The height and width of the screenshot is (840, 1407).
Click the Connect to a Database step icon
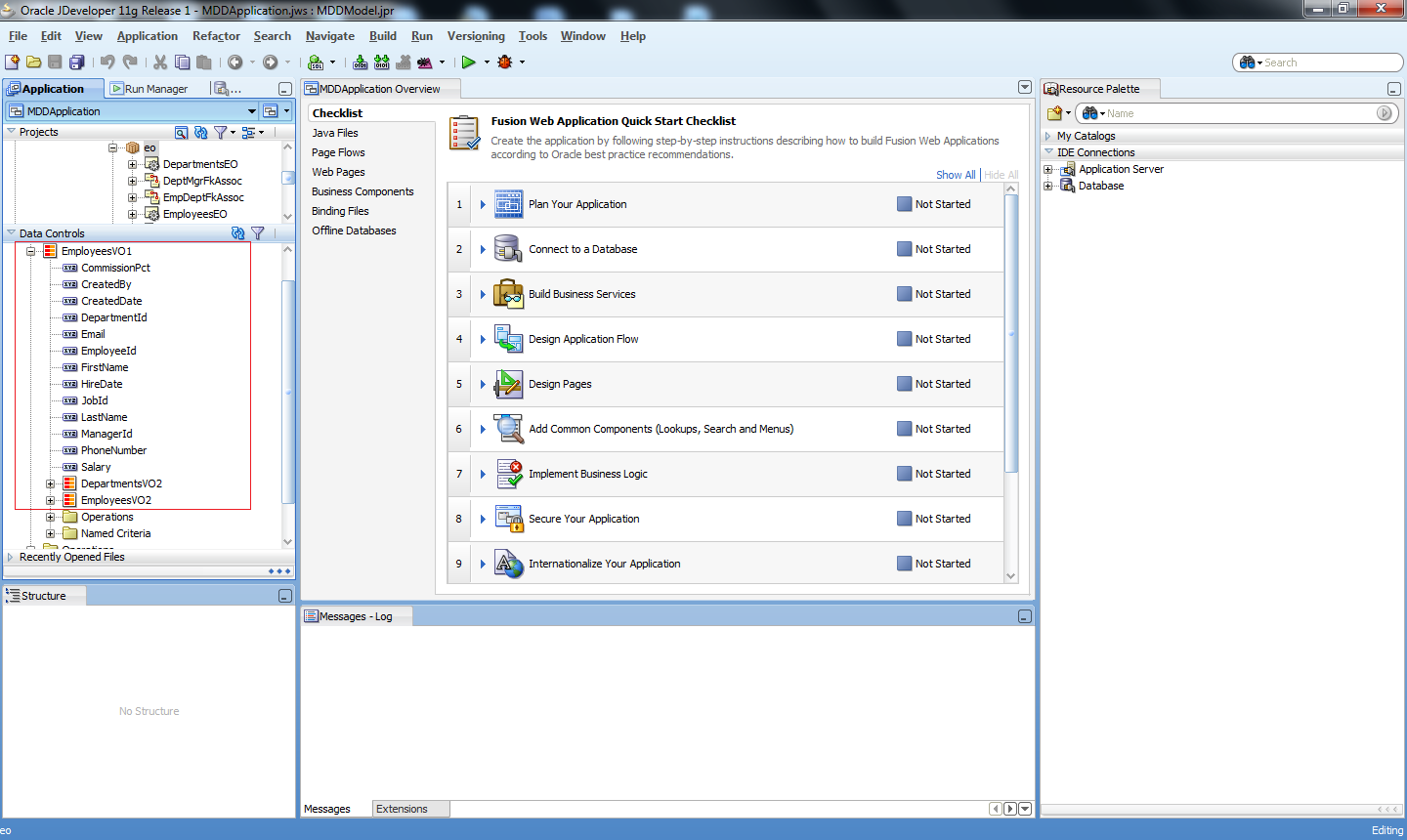coord(508,249)
